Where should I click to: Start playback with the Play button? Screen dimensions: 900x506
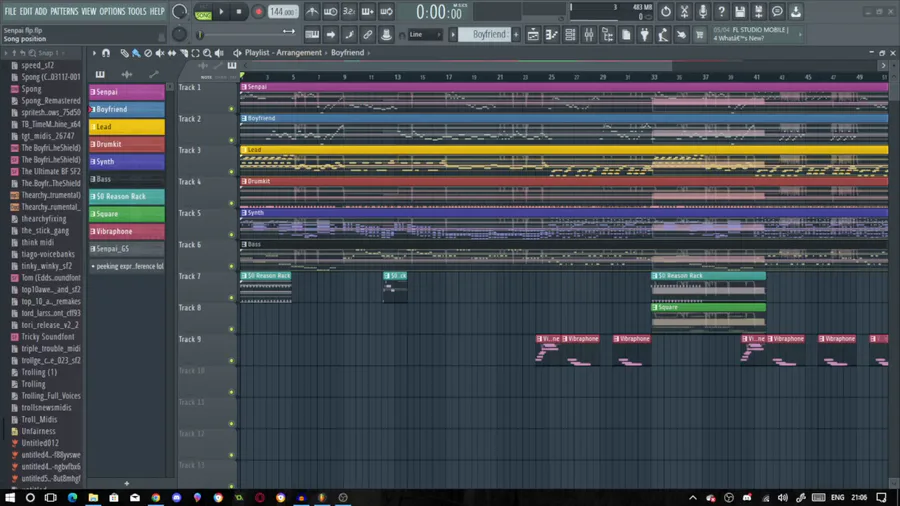221,11
